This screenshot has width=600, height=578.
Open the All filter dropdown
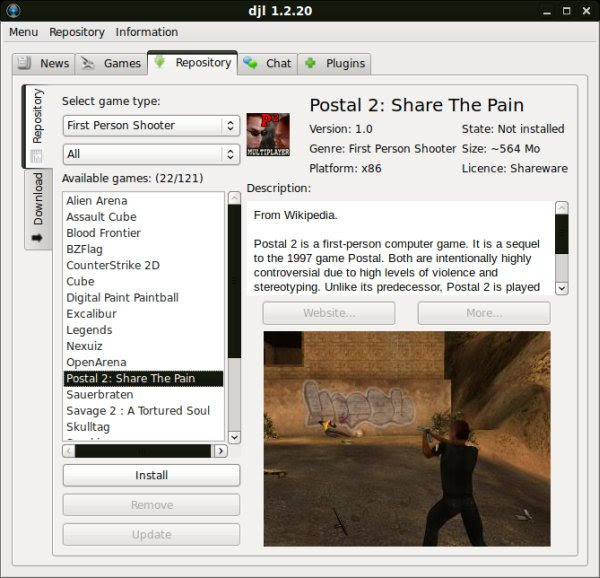point(152,154)
